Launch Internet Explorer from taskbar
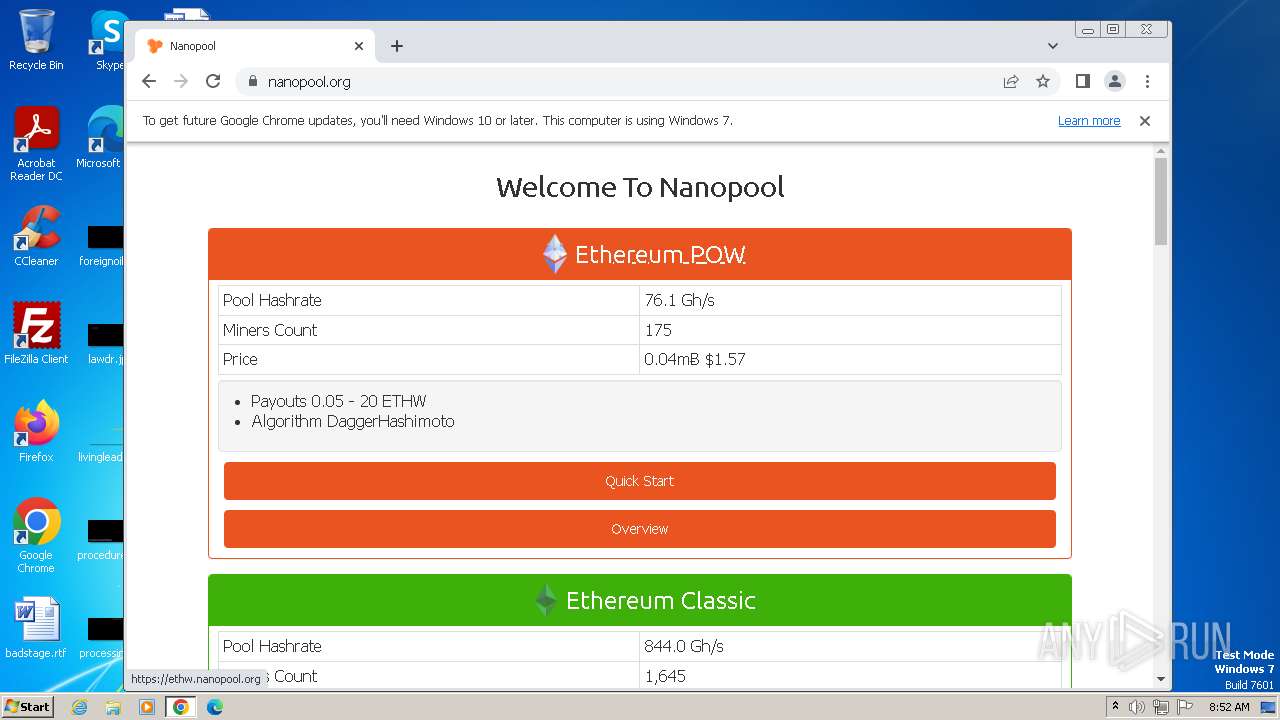1280x720 pixels. coord(79,707)
